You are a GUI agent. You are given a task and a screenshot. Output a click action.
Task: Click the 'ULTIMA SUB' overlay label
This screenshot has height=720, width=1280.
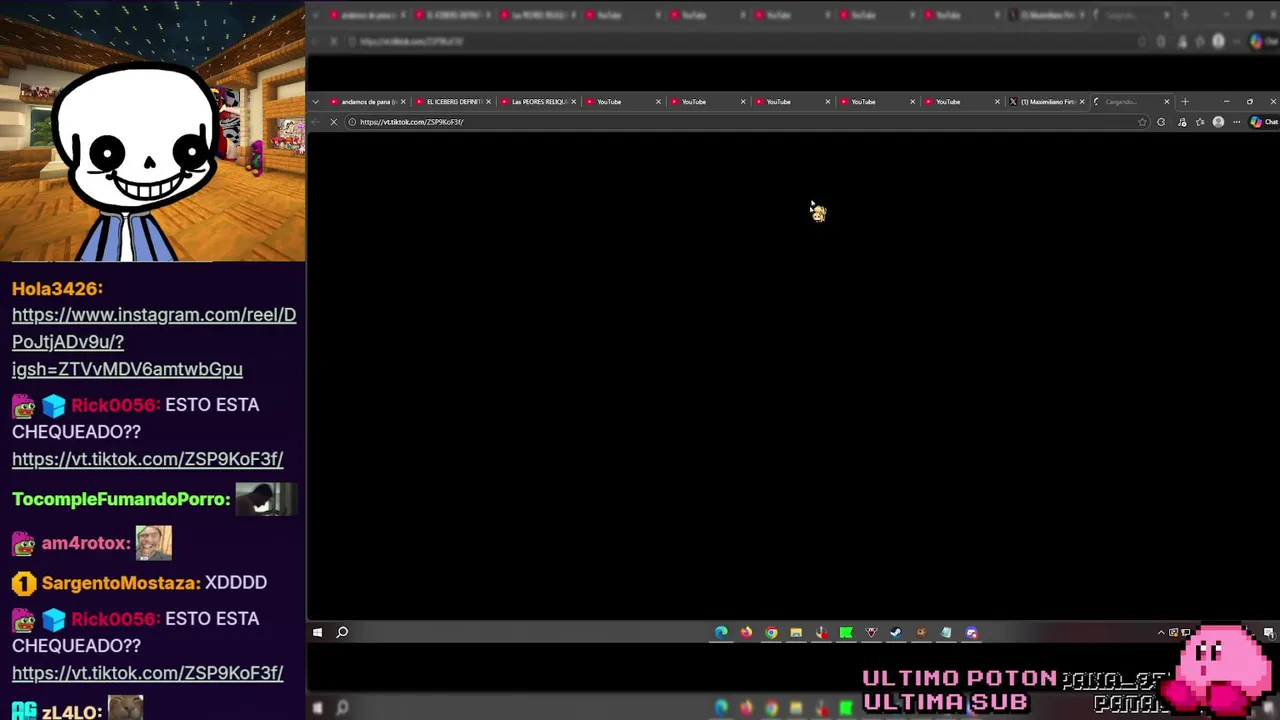point(946,702)
